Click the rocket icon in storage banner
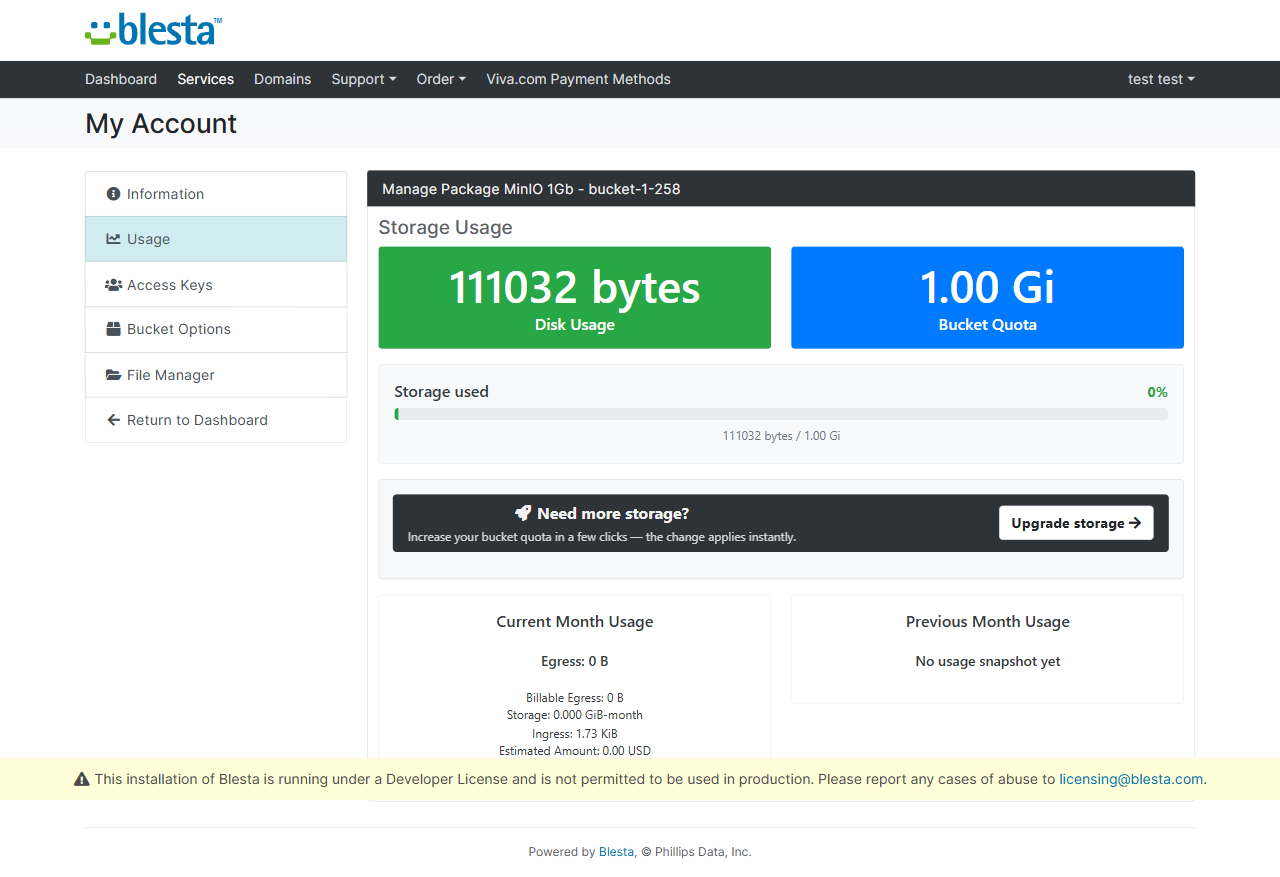 pos(523,513)
